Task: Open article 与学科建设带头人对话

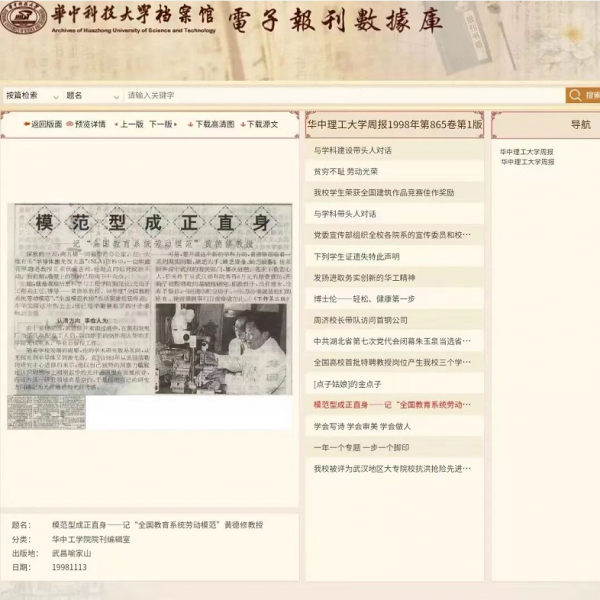Action: click(352, 150)
